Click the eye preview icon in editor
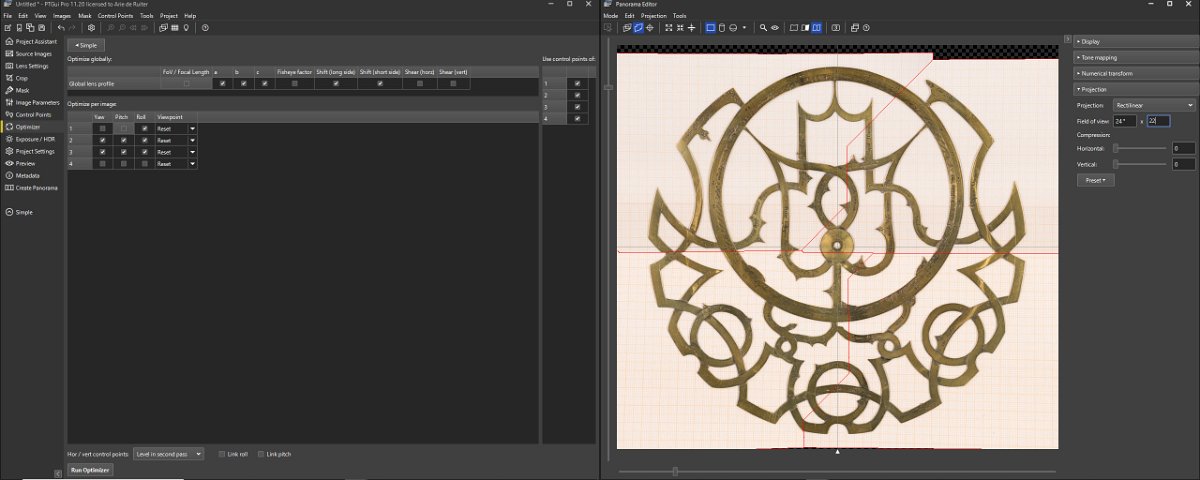The height and width of the screenshot is (480, 1200). tap(775, 28)
